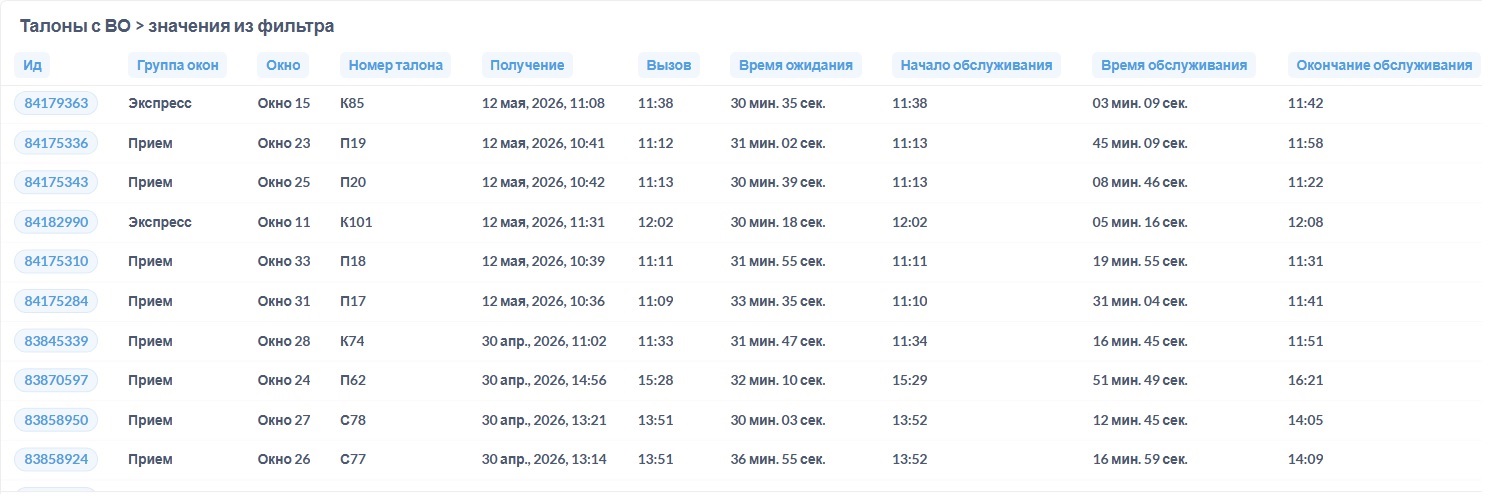Click the Получение column header
1490x502 pixels.
(527, 65)
